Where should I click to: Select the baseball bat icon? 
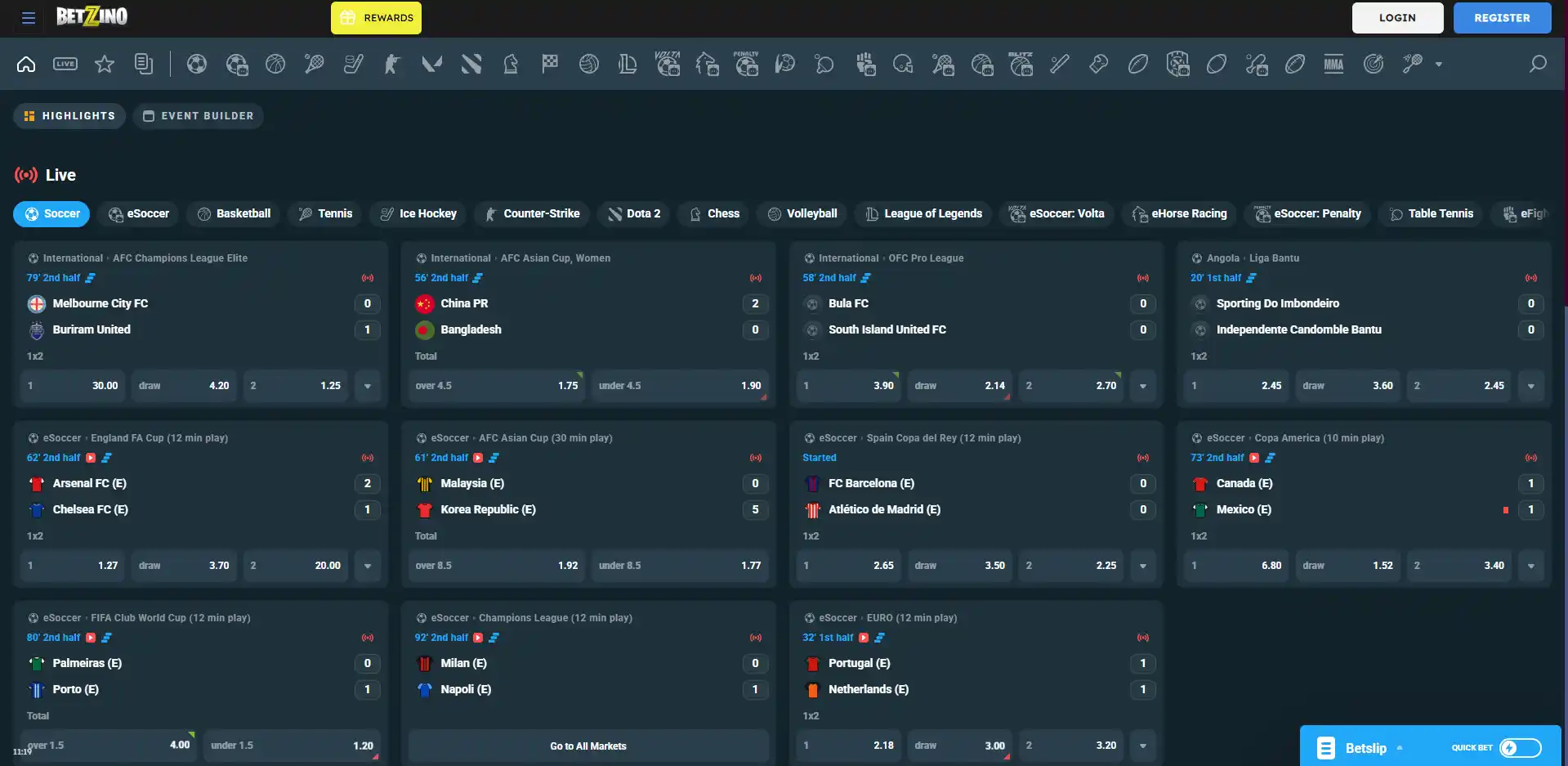tap(1060, 64)
